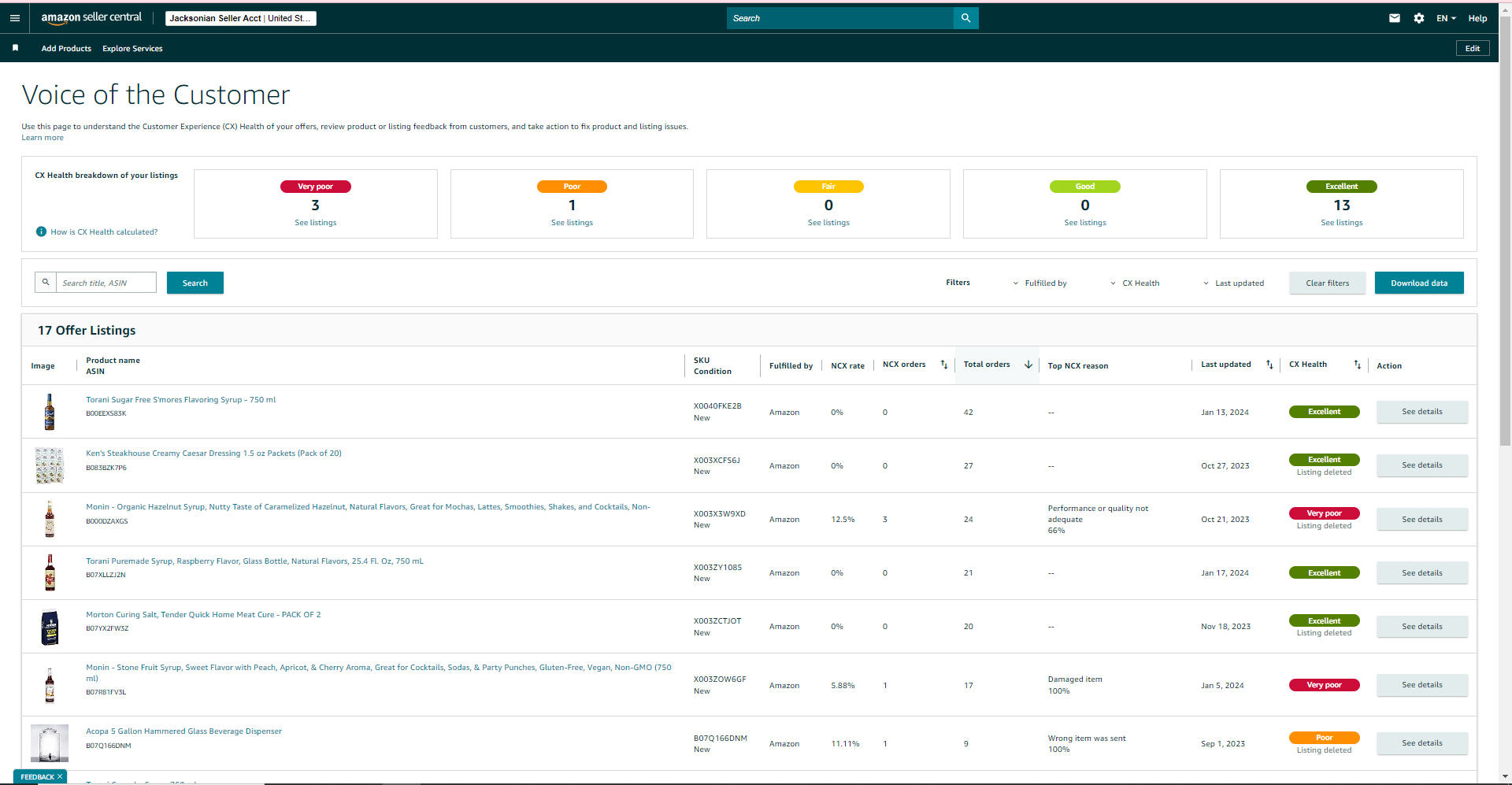Image resolution: width=1512 pixels, height=785 pixels.
Task: Click the magnifier icon in listing search box
Action: pyautogui.click(x=46, y=282)
